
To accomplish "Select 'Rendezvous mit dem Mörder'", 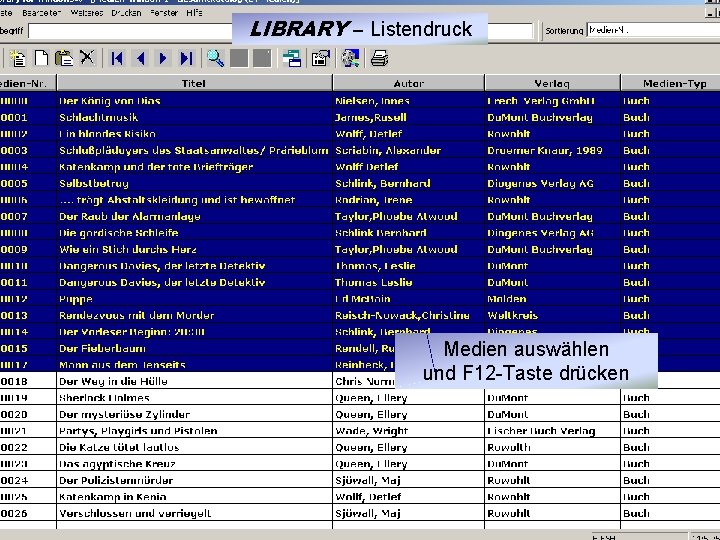I will 136,315.
